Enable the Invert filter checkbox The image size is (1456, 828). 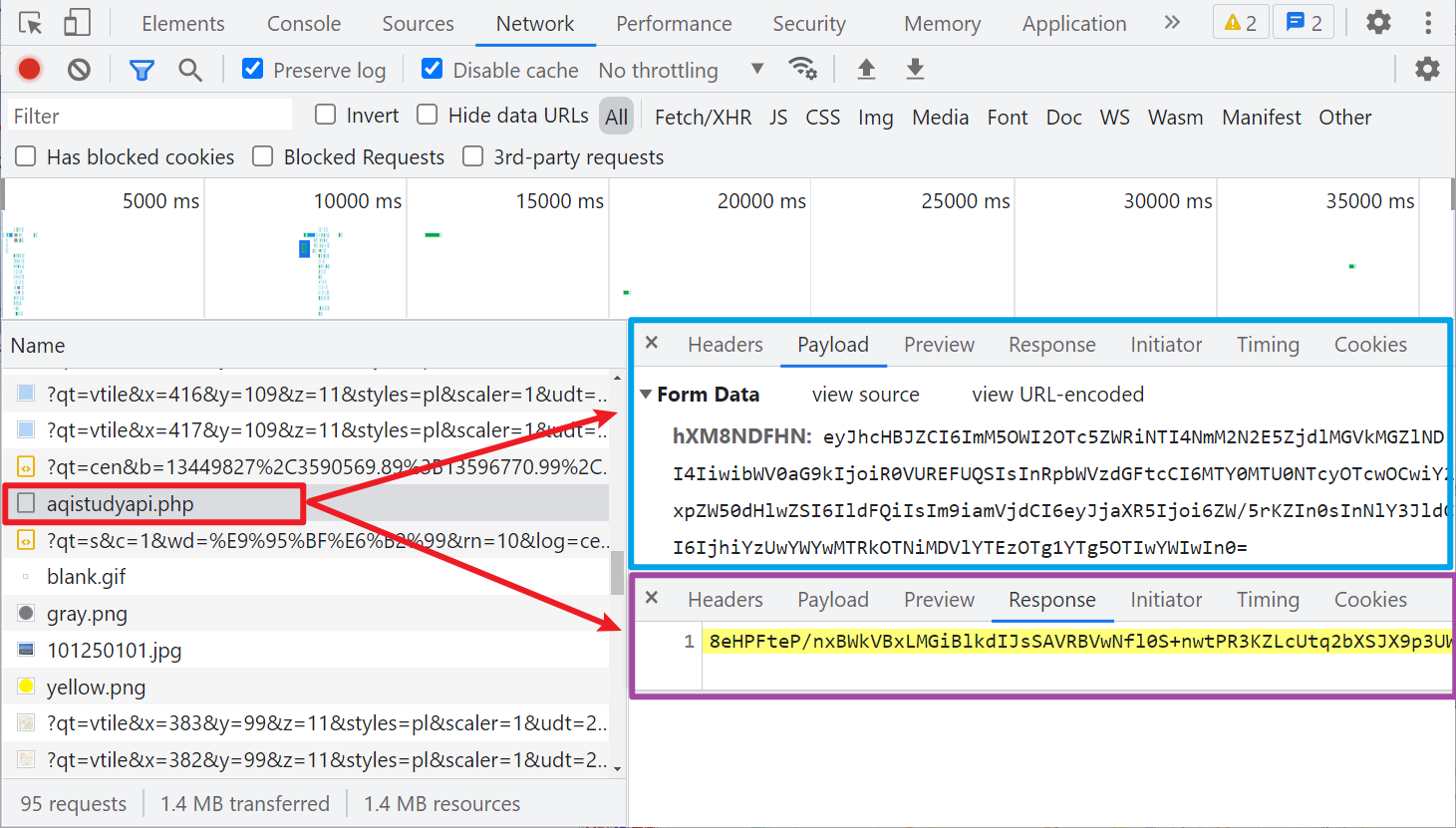tap(325, 115)
